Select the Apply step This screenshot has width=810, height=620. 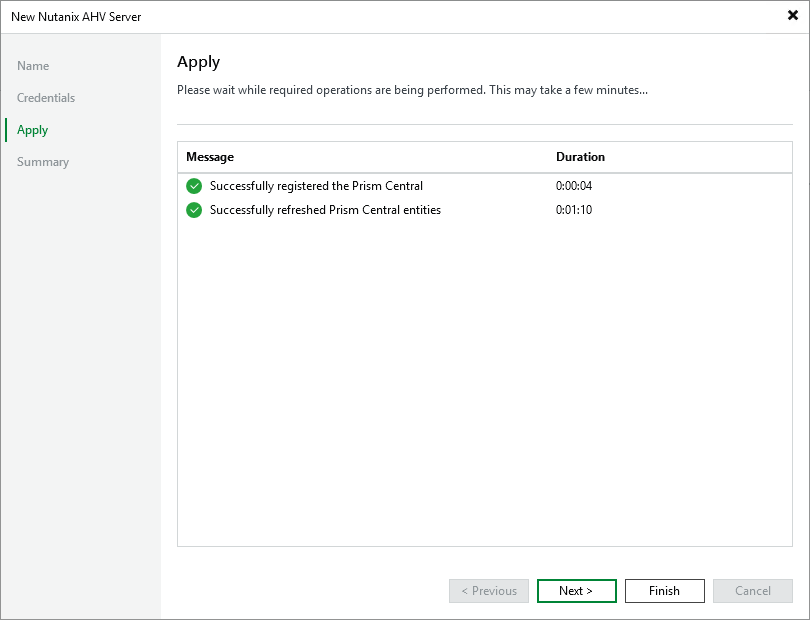coord(32,129)
